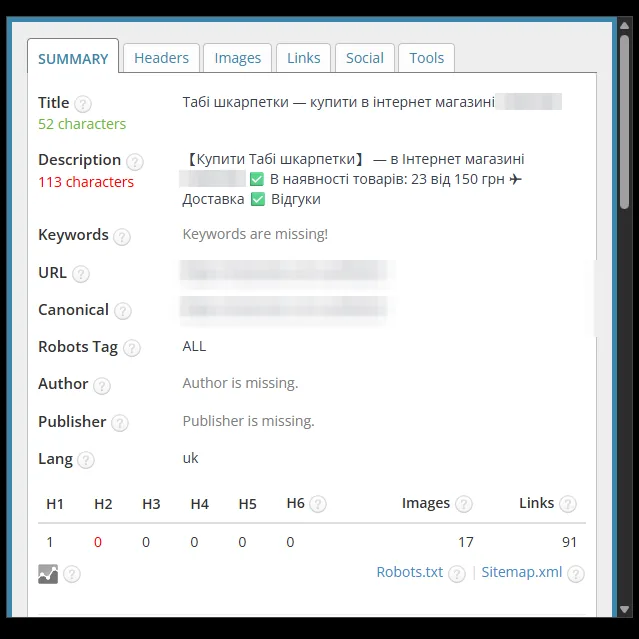Click 'Keywords are missing!' text
The image size is (639, 639).
(255, 234)
